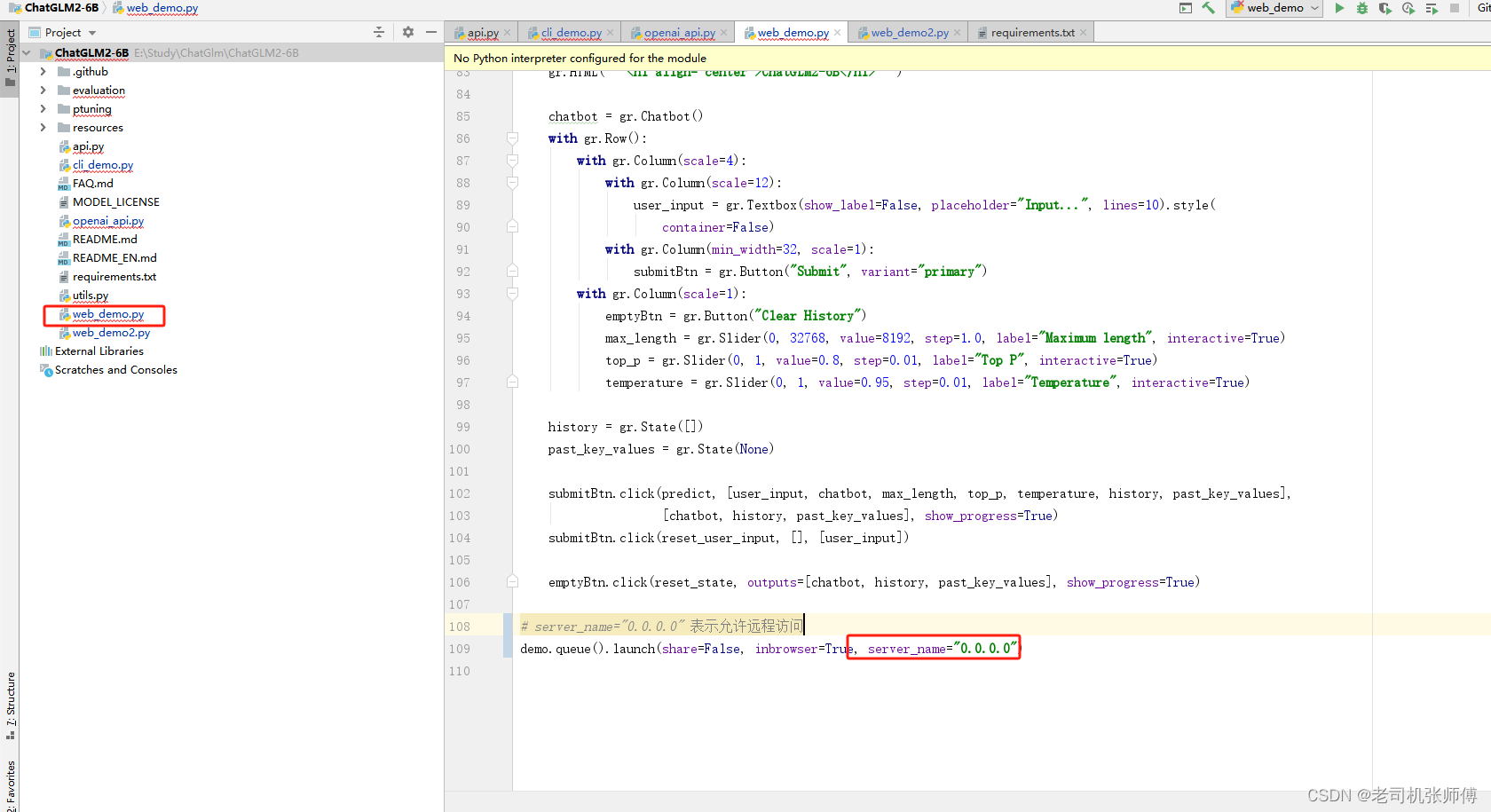The image size is (1491, 812).
Task: Expand the ptuning folder arrow
Action: coord(43,109)
